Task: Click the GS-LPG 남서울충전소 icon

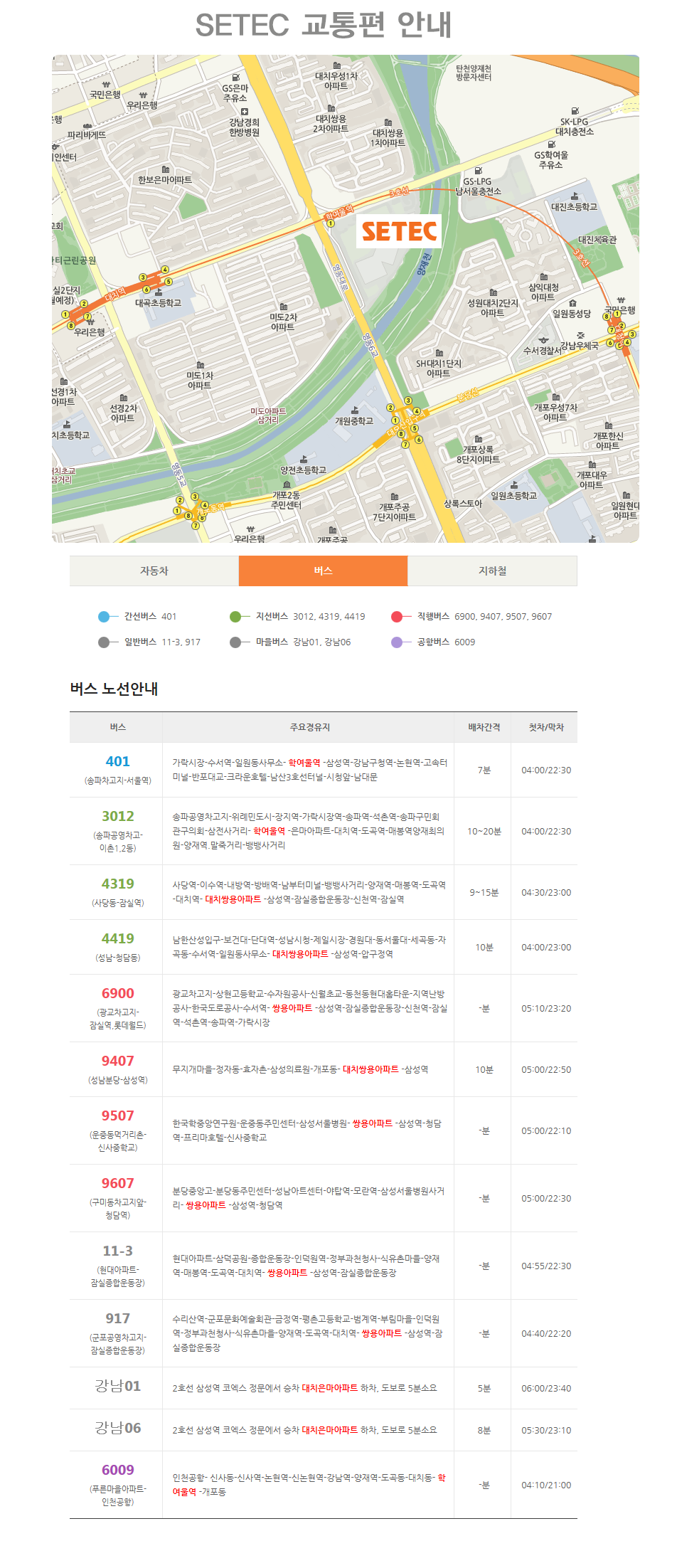Action: tap(479, 171)
